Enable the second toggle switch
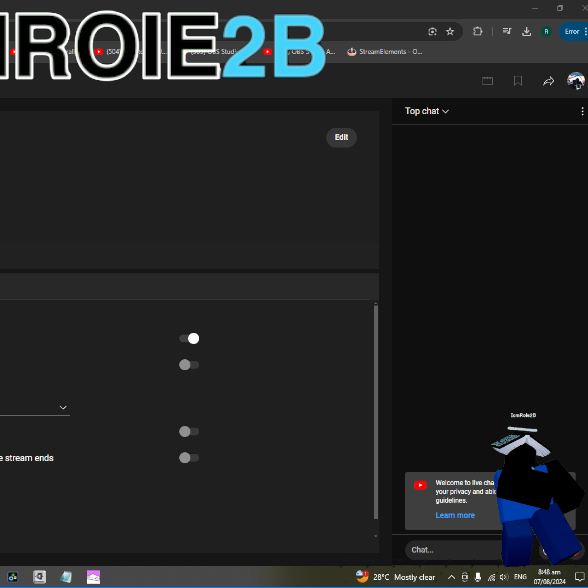 tap(189, 364)
